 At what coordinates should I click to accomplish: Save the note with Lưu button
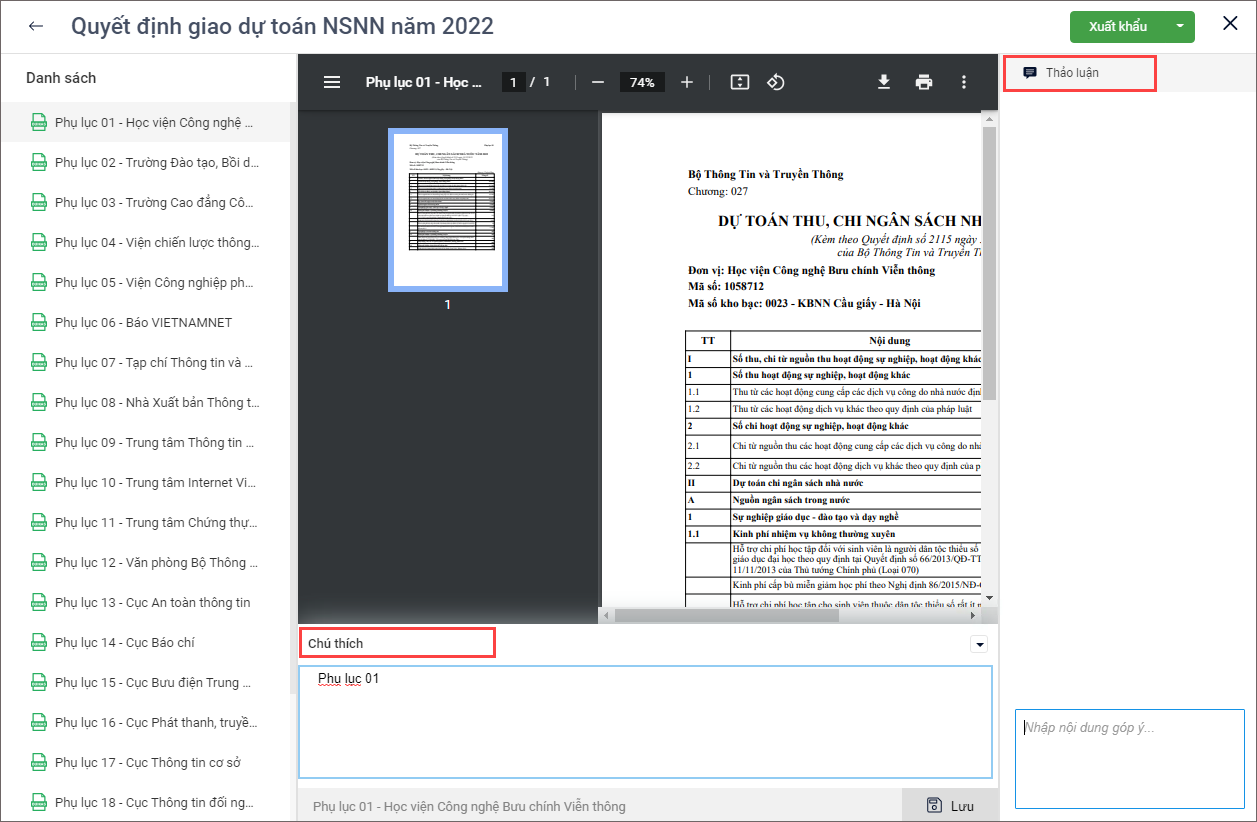click(950, 806)
